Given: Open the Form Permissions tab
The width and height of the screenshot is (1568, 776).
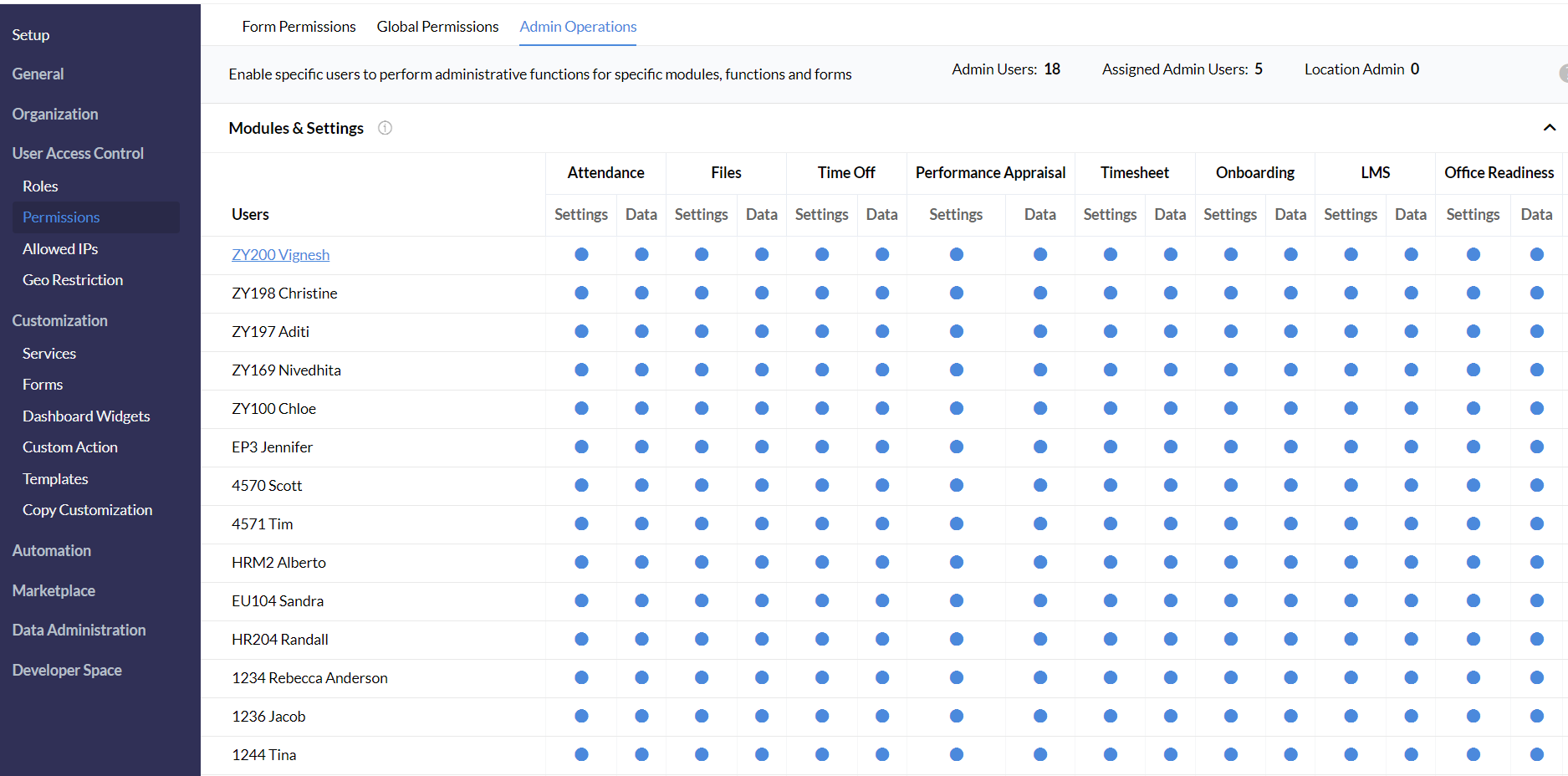Looking at the screenshot, I should click(x=299, y=27).
